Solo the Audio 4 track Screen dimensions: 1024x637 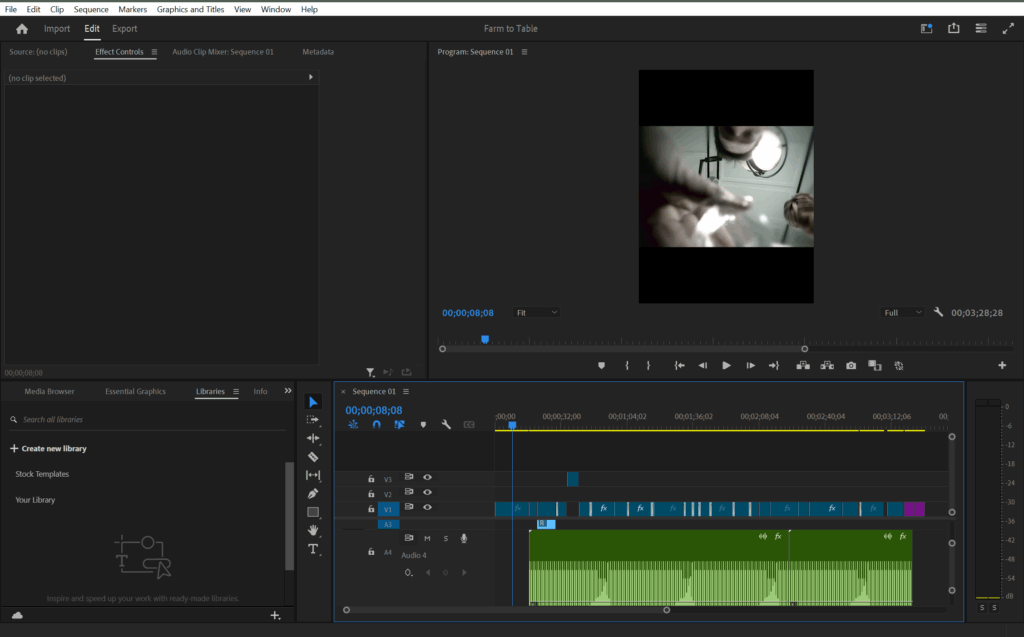point(446,538)
